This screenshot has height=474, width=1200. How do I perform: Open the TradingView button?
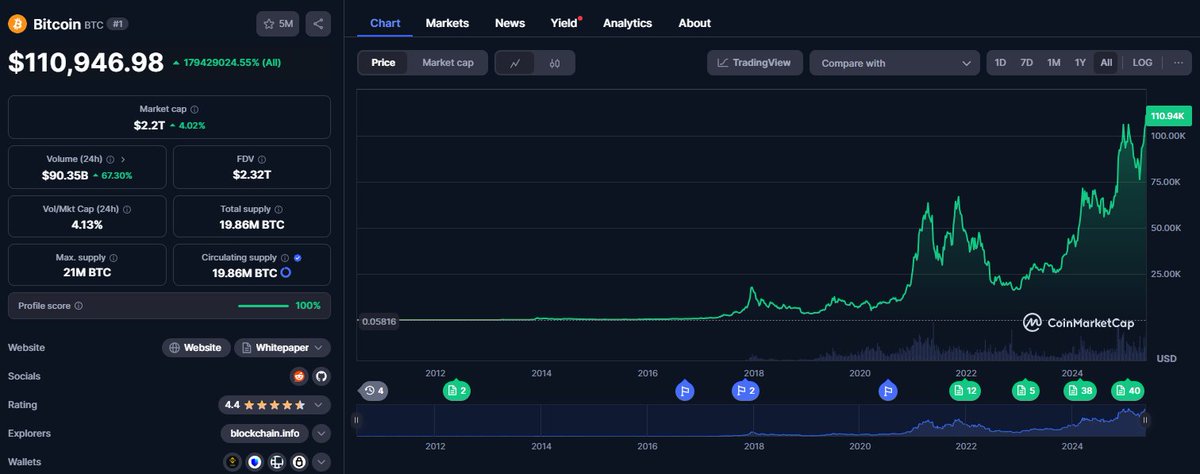pyautogui.click(x=755, y=63)
